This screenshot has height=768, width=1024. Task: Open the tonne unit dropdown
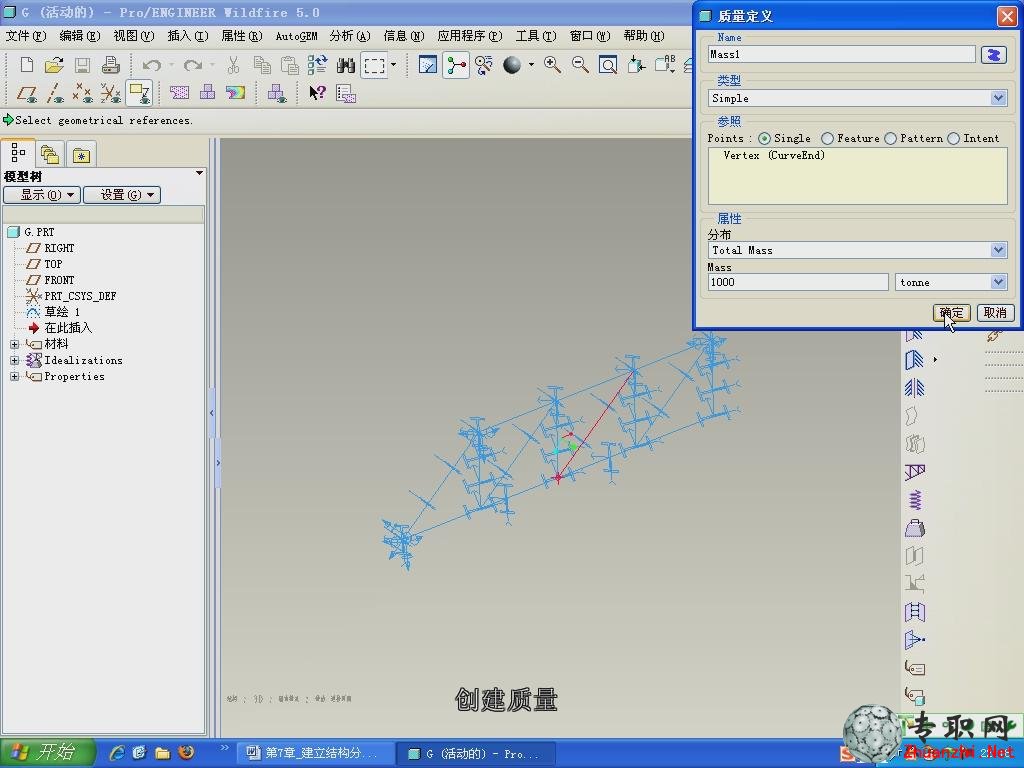998,282
